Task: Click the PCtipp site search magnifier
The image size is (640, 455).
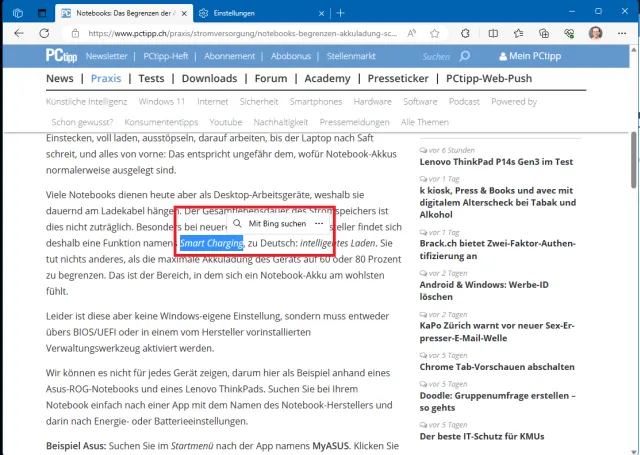Action: [466, 57]
